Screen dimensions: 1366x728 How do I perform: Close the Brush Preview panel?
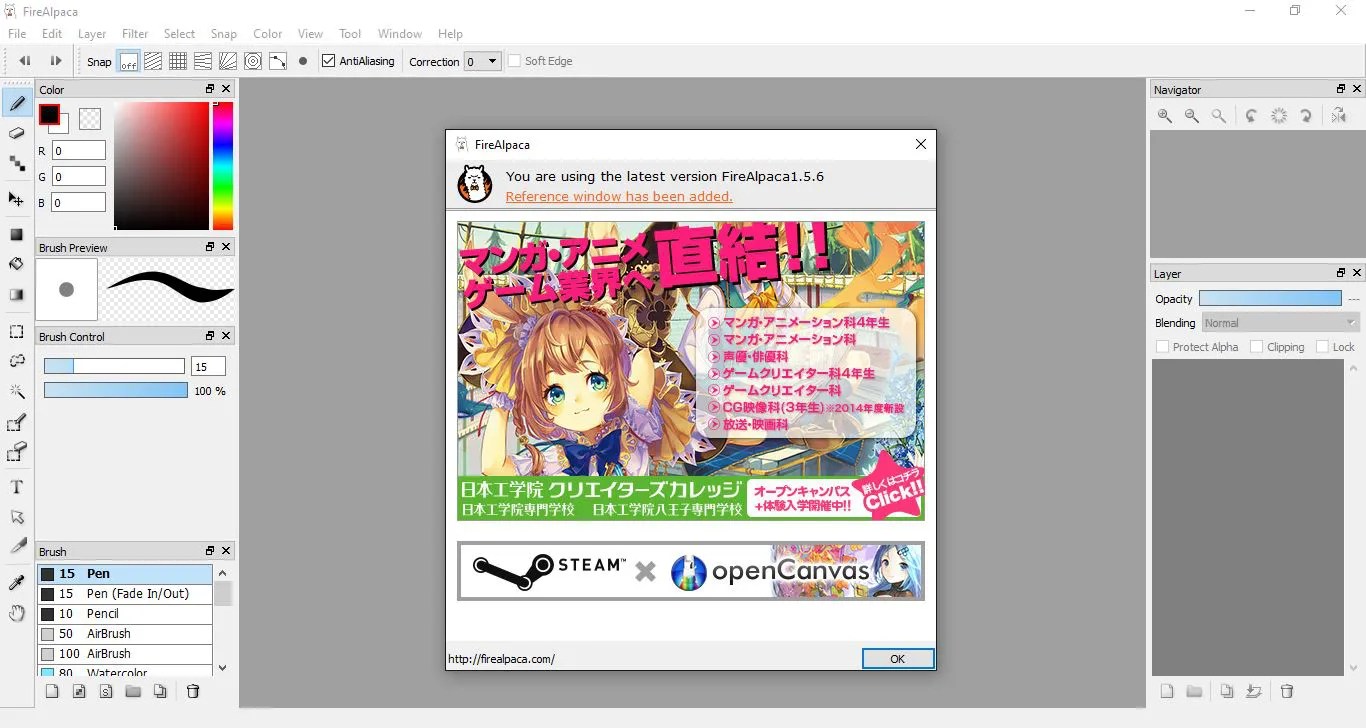click(x=226, y=247)
